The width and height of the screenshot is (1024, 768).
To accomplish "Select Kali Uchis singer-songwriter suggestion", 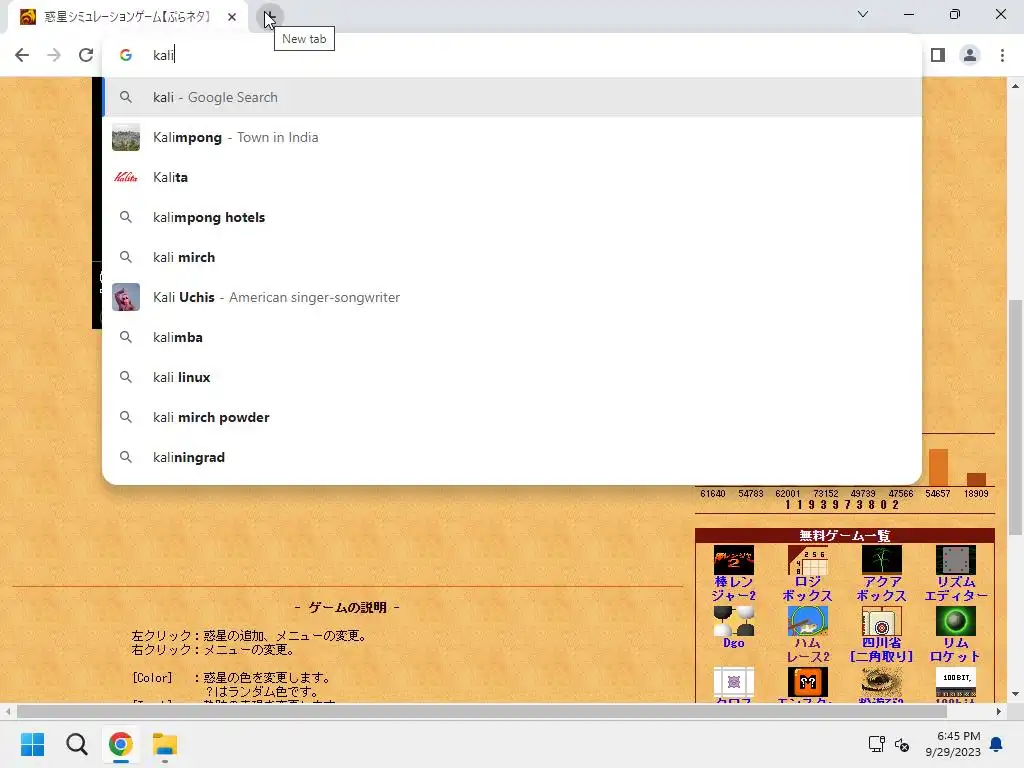I will (512, 297).
